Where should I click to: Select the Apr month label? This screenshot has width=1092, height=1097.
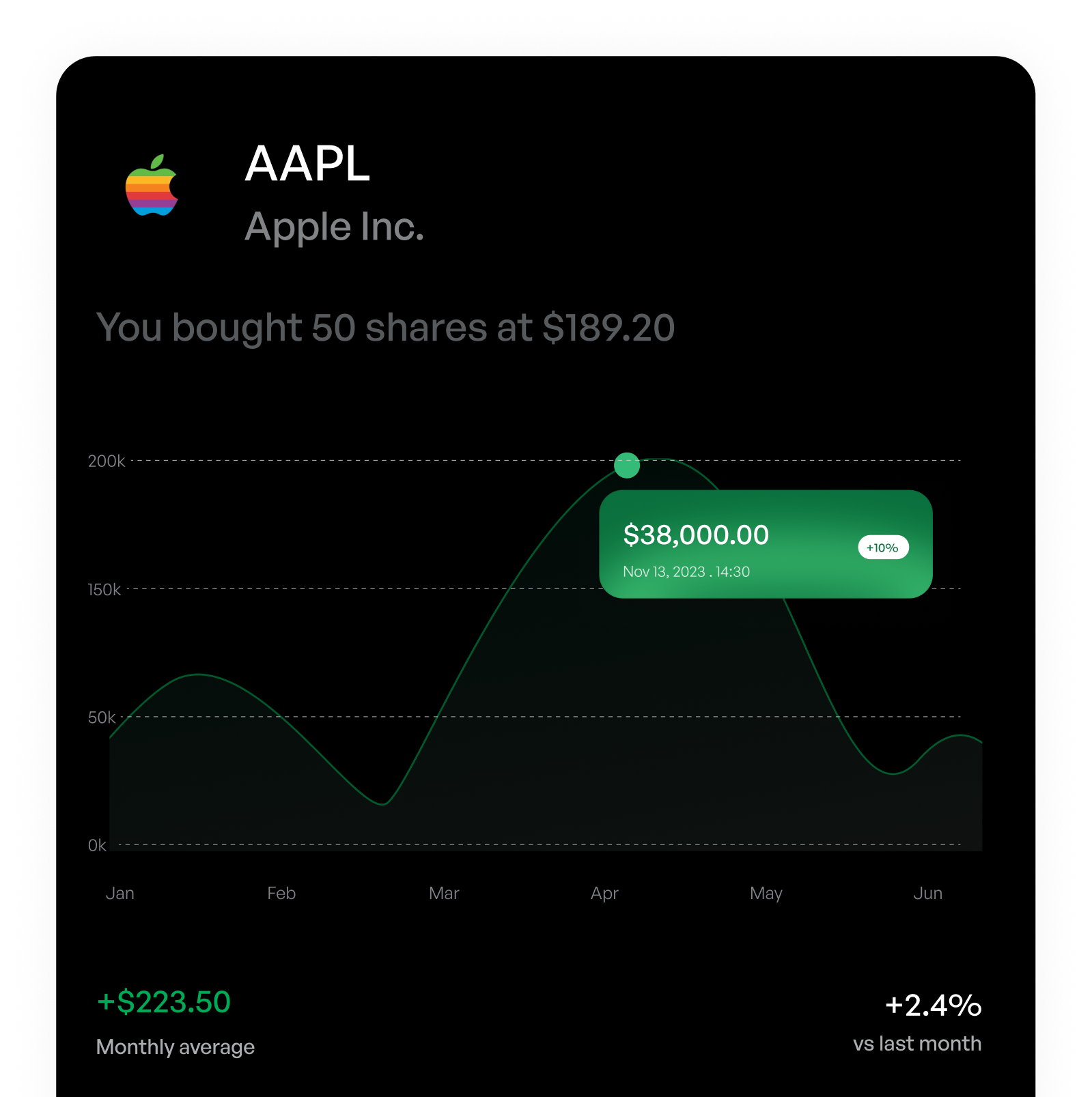point(604,894)
